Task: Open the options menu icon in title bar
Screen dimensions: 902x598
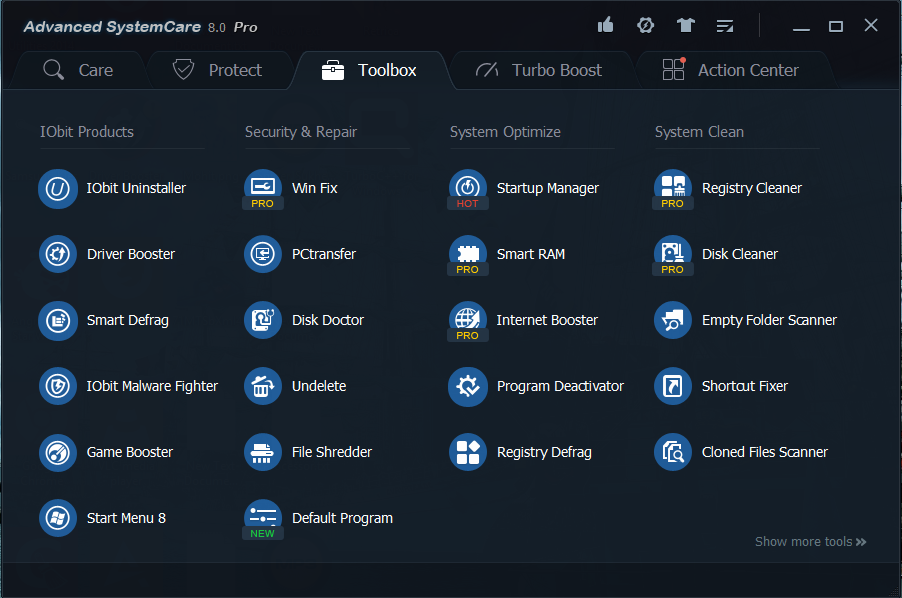Action: click(x=725, y=26)
